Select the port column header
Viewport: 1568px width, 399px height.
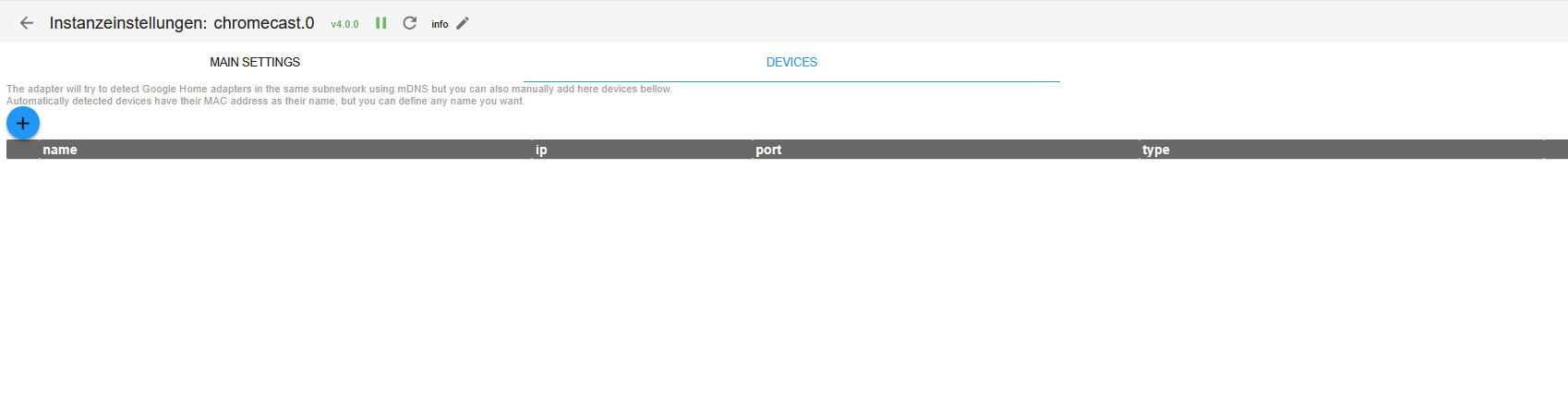click(768, 150)
